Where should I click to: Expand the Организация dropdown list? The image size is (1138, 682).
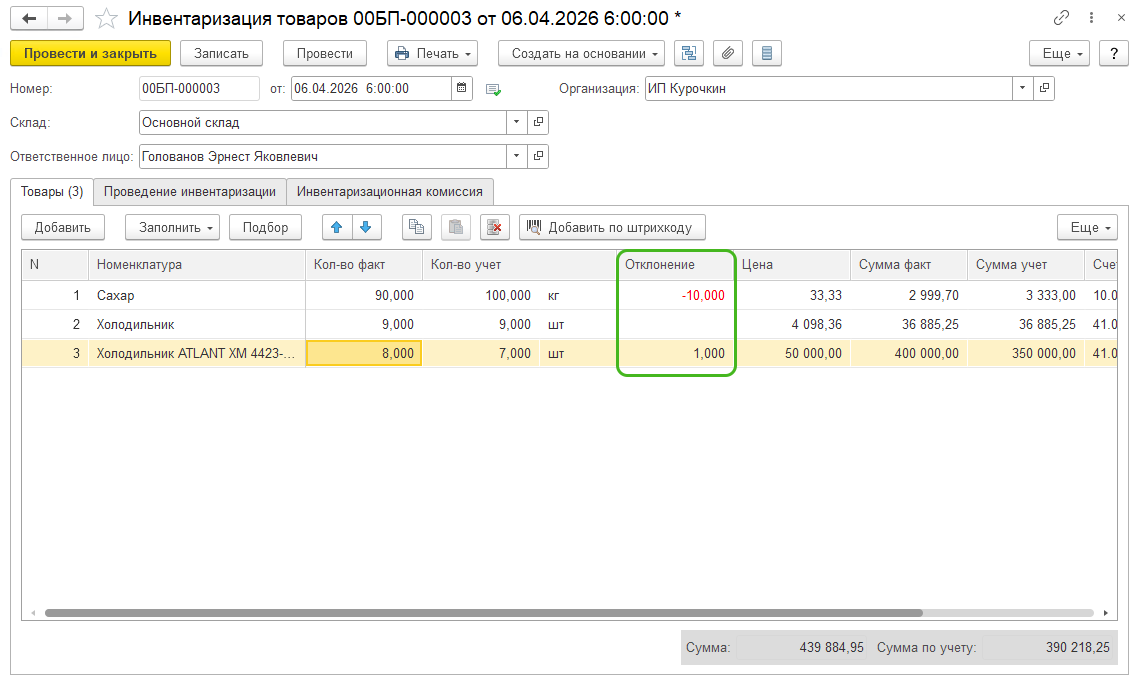click(x=1022, y=88)
